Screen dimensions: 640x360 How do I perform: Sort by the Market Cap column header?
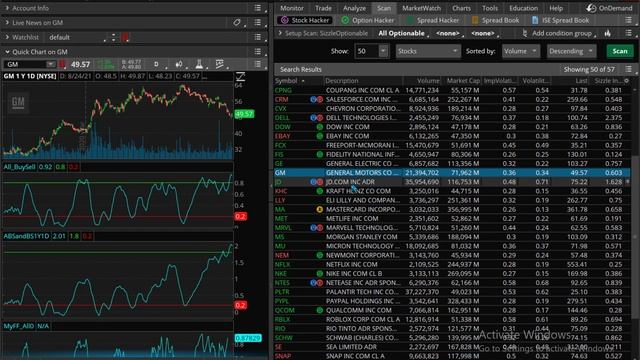pyautogui.click(x=463, y=81)
